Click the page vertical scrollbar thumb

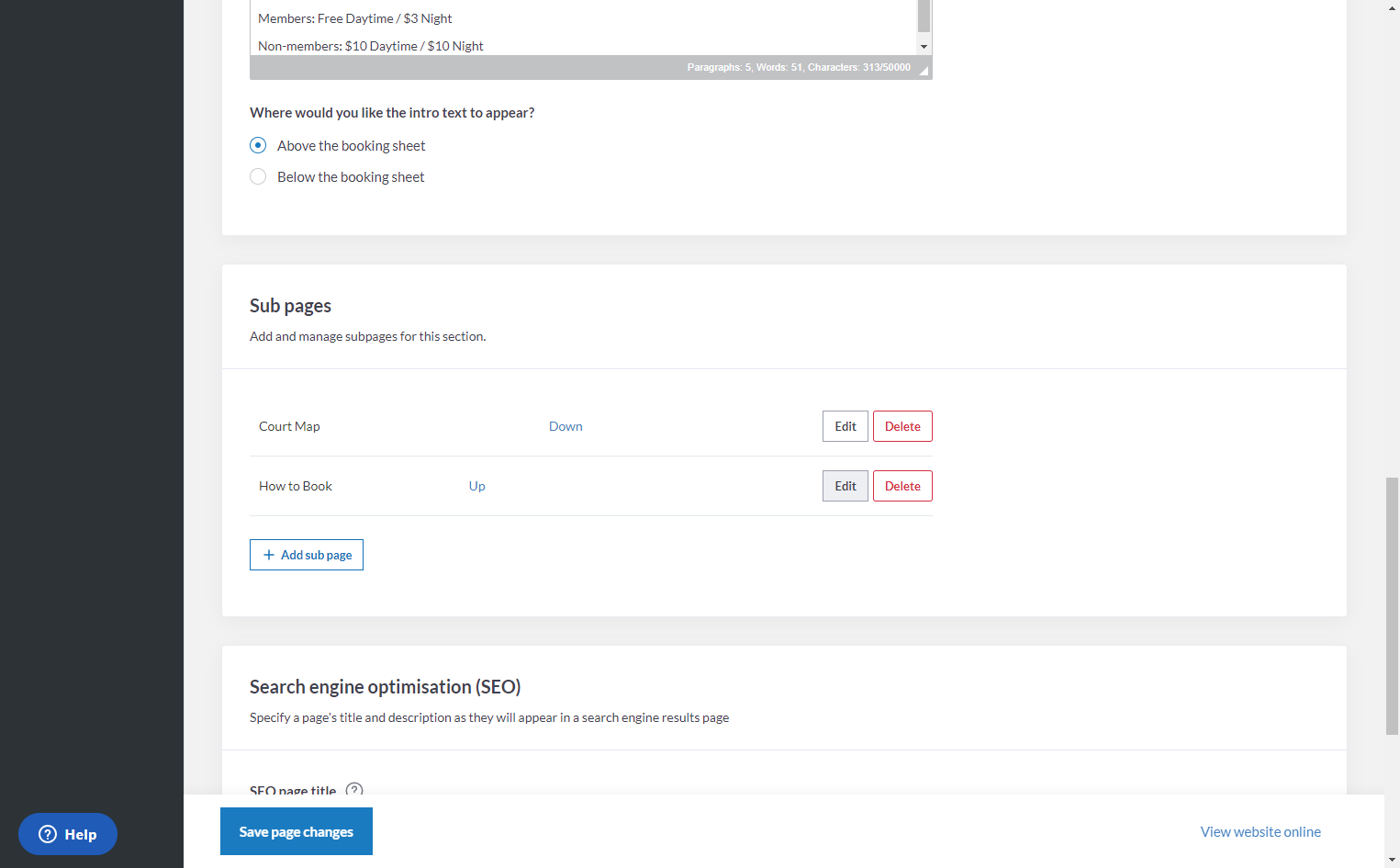pos(1393,606)
